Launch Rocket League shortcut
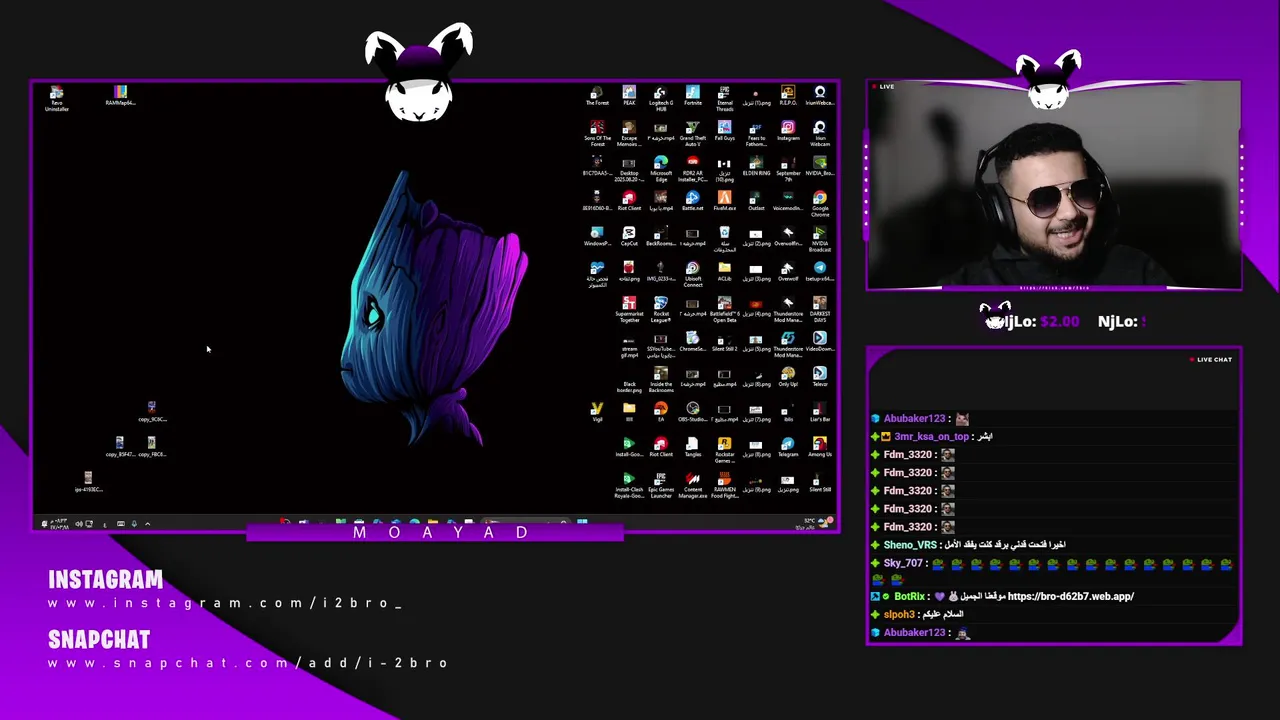Screen dimensions: 1280x720 (661, 310)
